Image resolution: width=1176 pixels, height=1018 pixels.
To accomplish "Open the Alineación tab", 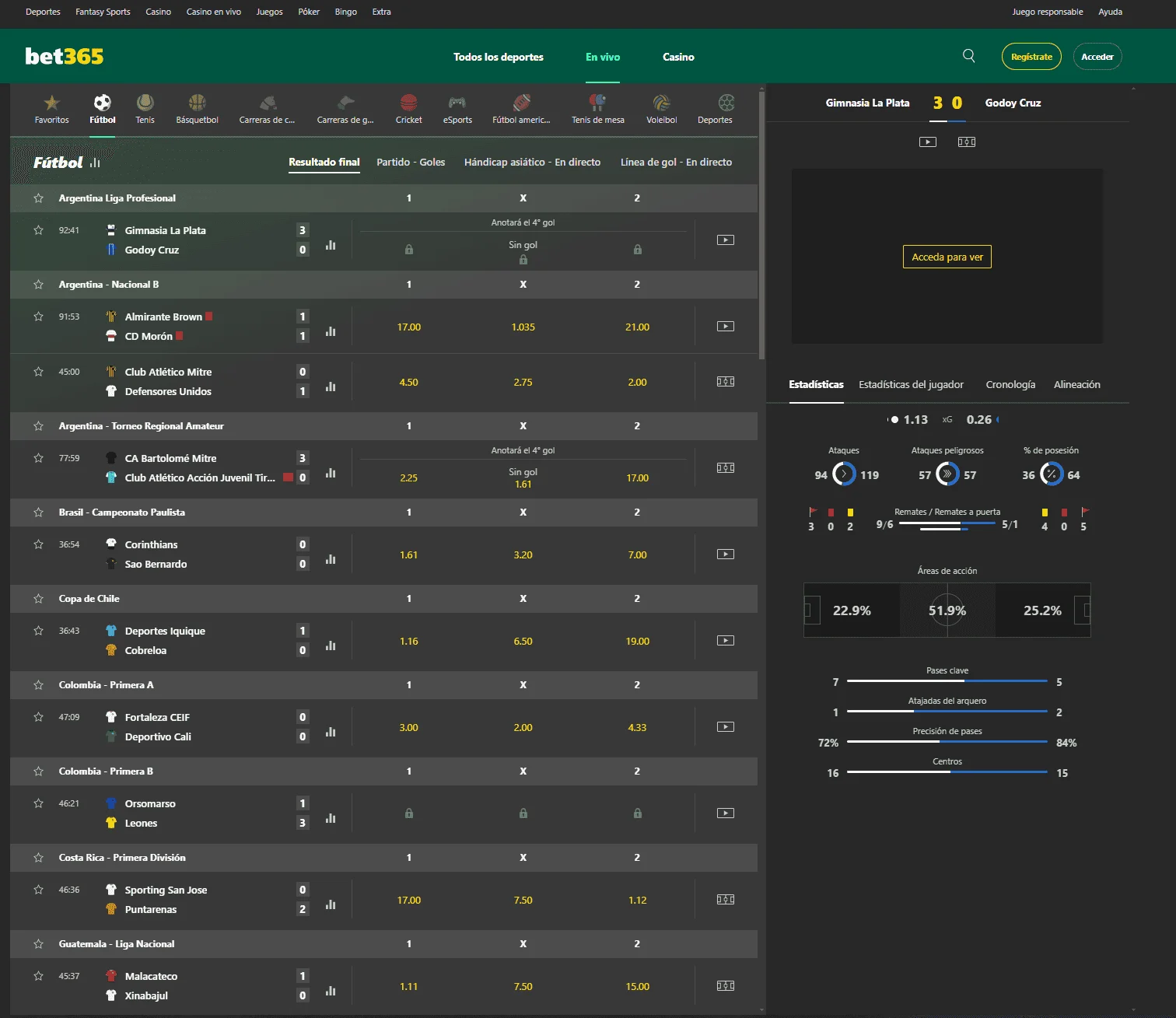I will (1077, 385).
